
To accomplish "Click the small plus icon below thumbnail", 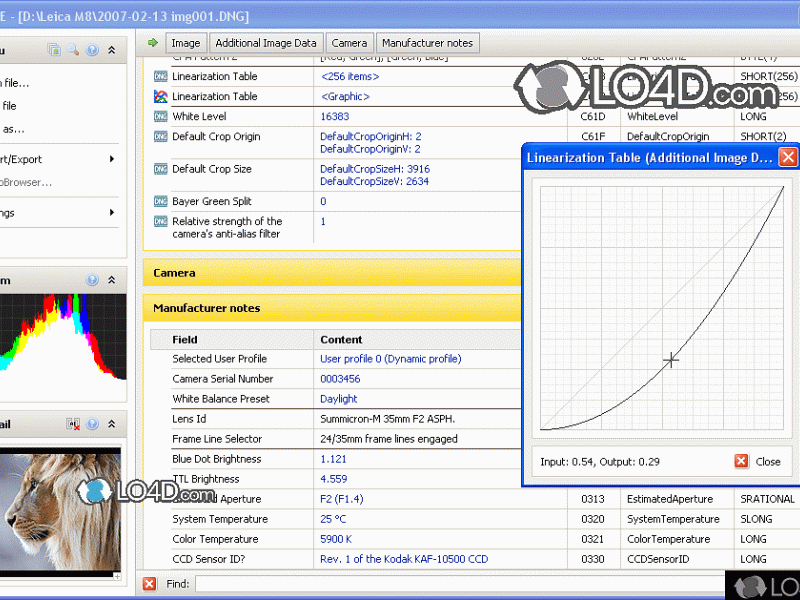I will 117,576.
